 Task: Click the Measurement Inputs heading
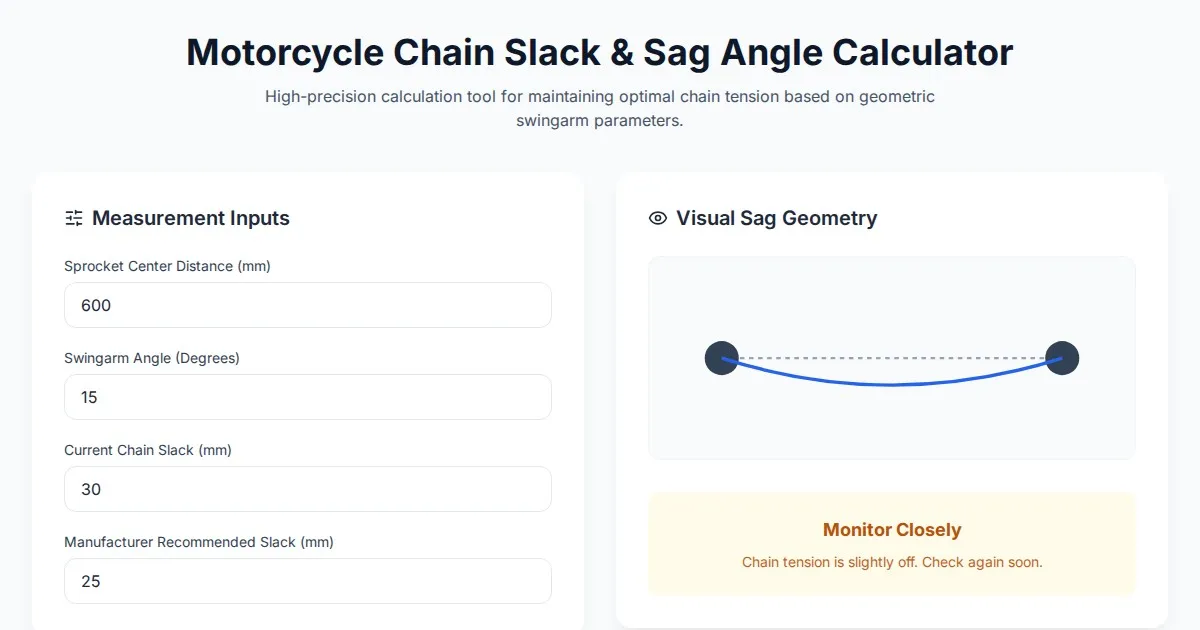190,218
